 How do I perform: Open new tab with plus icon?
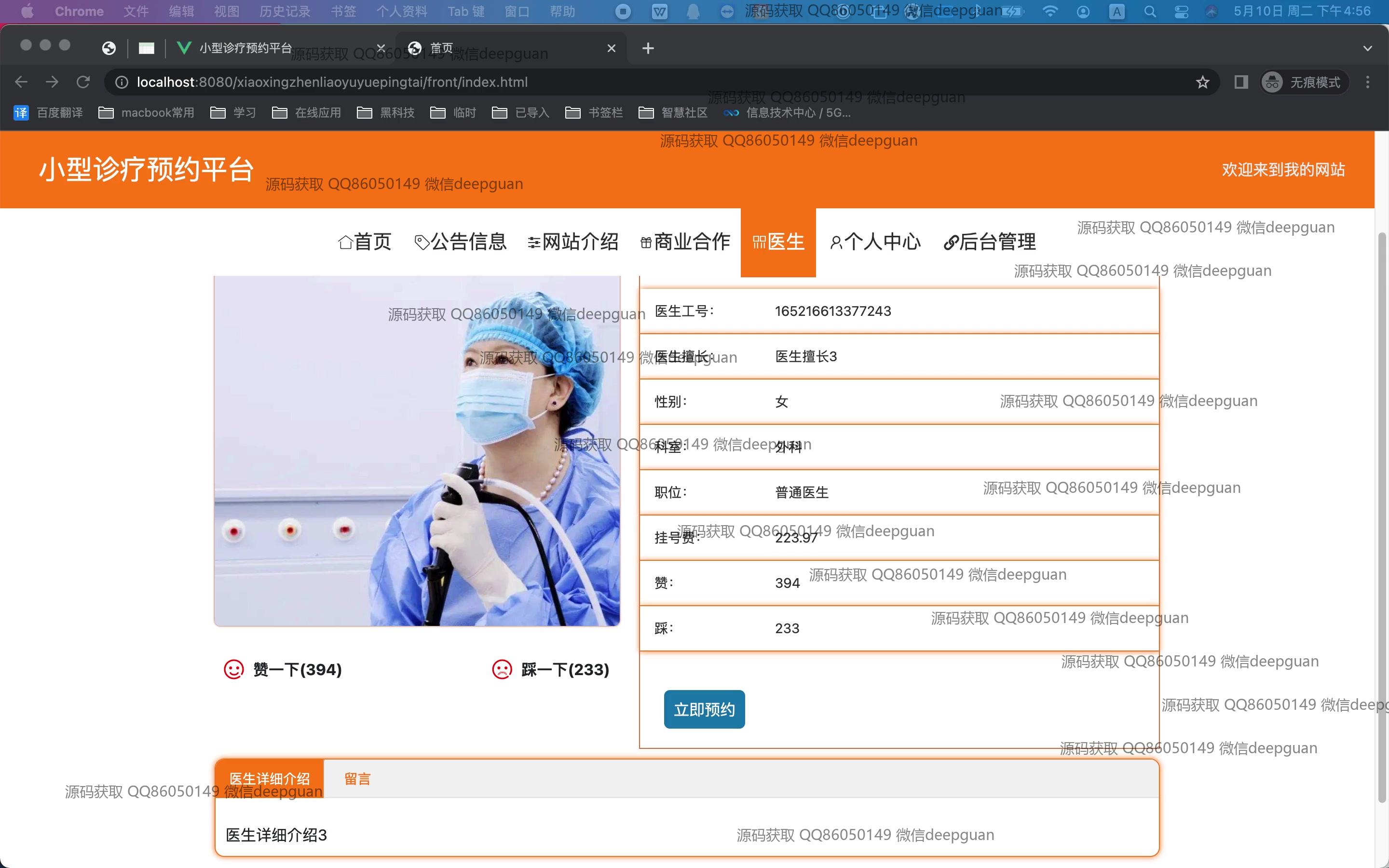point(648,48)
